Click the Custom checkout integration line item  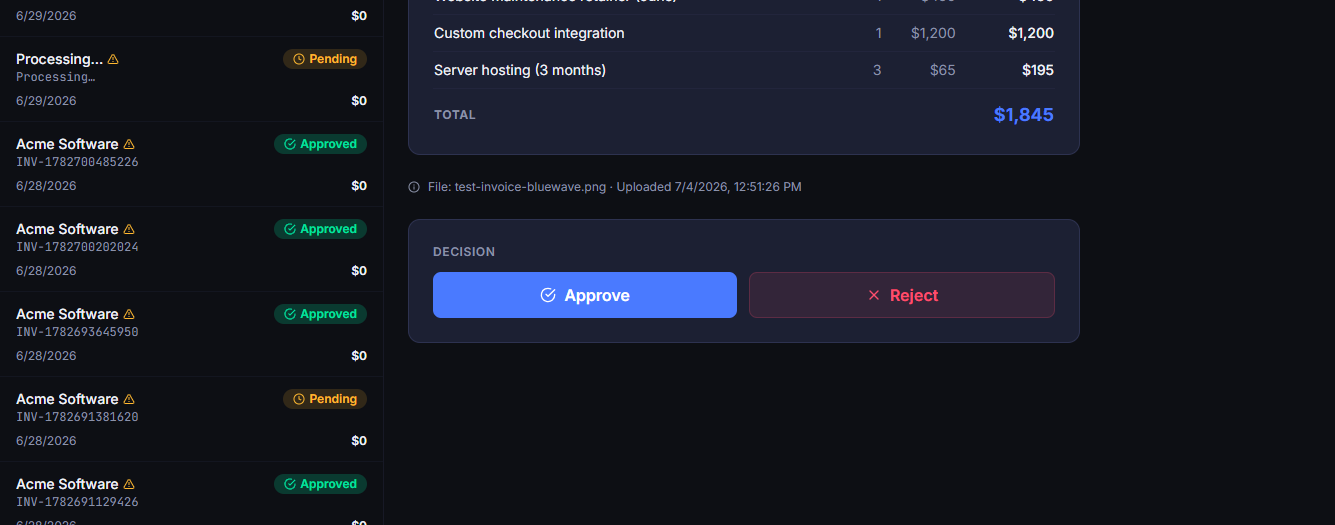tap(744, 33)
